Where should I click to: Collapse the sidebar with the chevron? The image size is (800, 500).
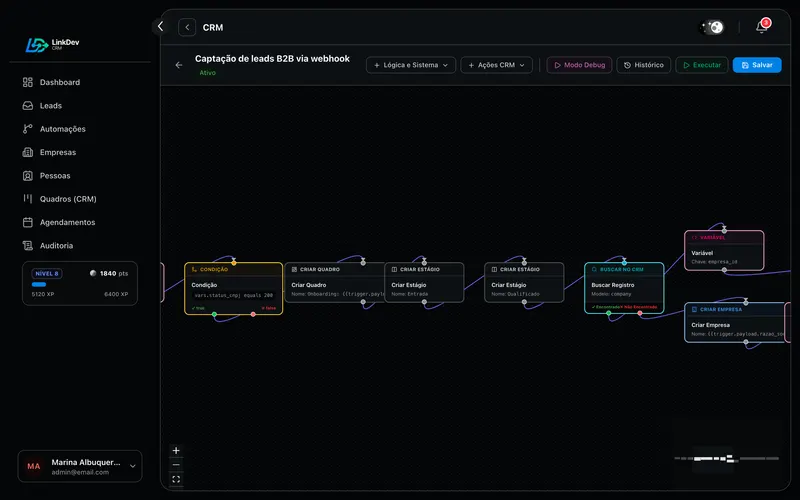(x=160, y=26)
